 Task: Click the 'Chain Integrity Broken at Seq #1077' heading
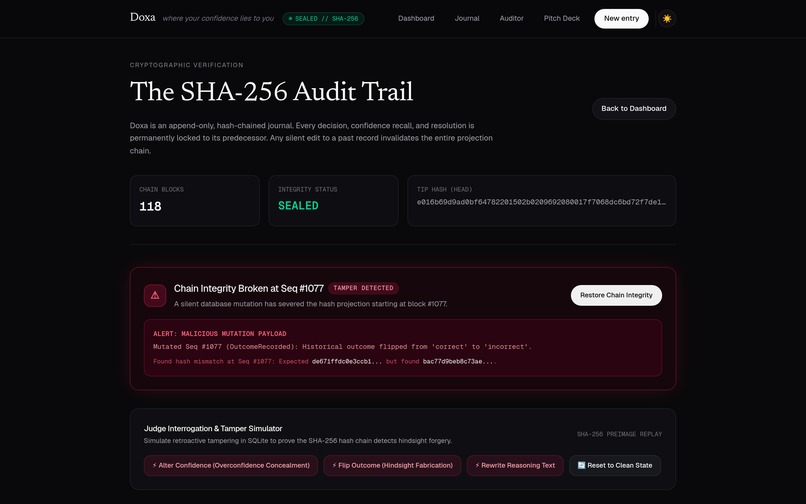249,289
